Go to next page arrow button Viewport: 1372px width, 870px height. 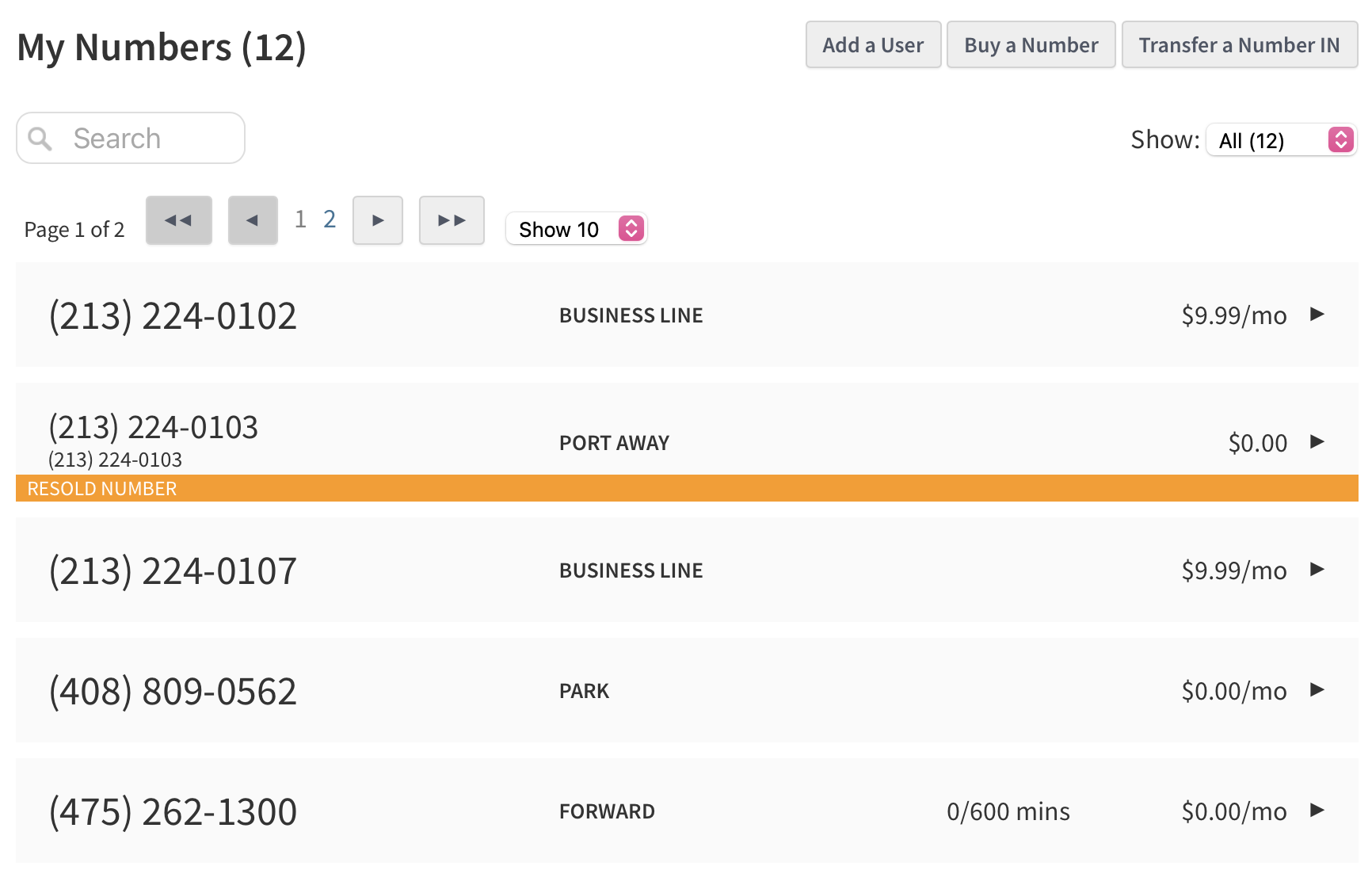tap(378, 220)
